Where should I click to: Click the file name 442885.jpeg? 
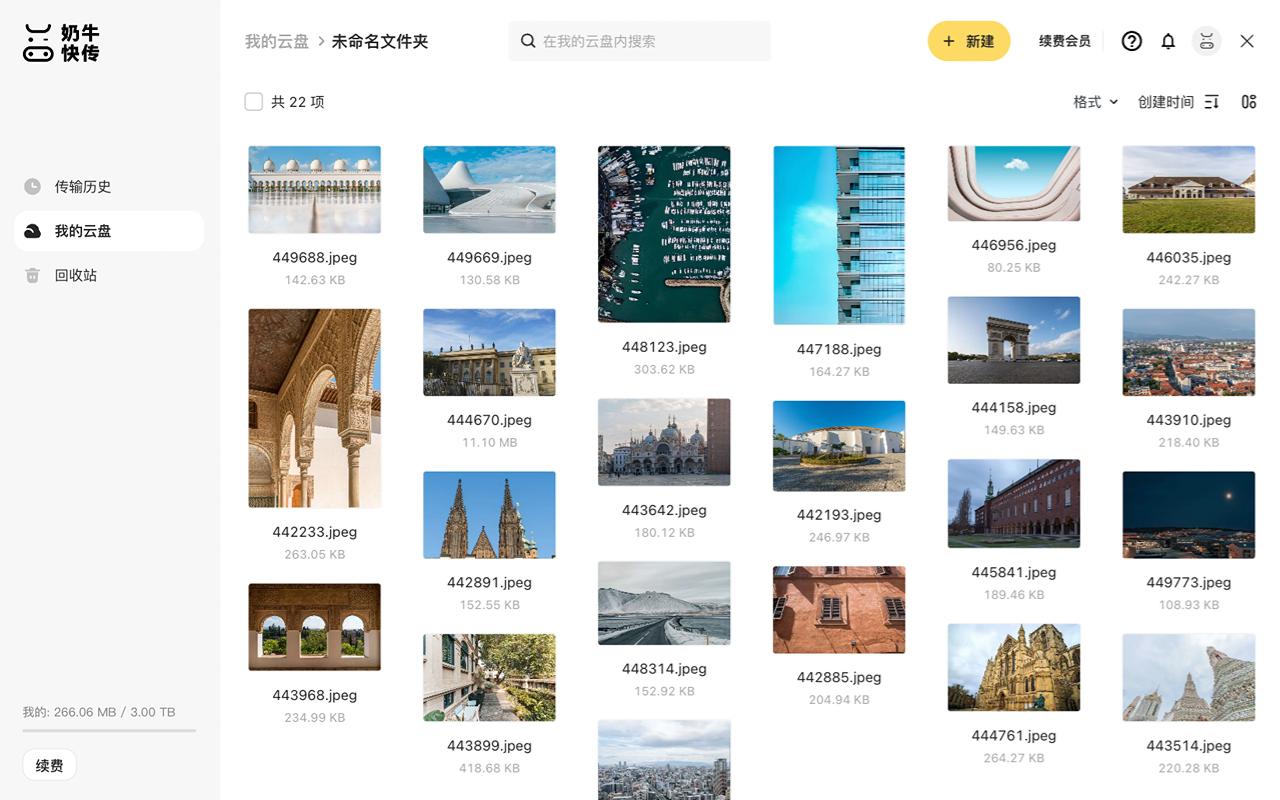point(839,677)
